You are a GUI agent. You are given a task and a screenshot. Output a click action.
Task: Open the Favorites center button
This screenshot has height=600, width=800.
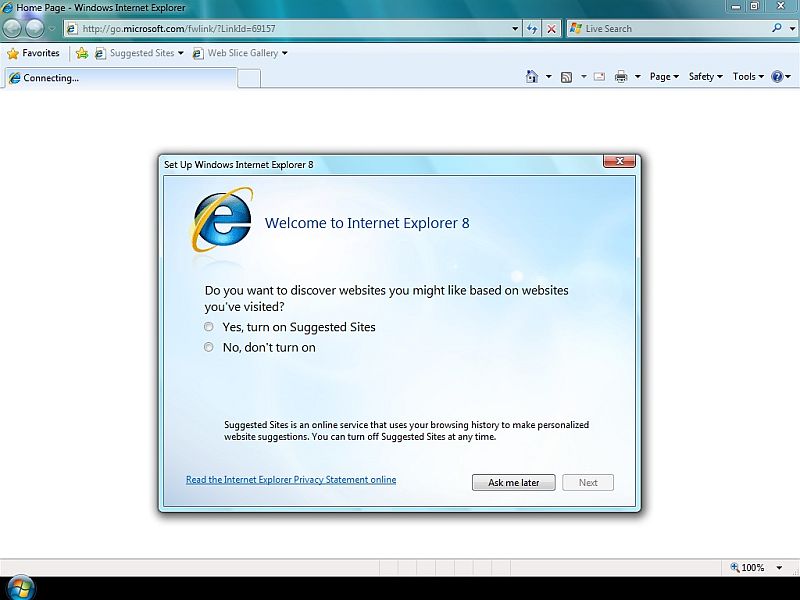[x=33, y=53]
